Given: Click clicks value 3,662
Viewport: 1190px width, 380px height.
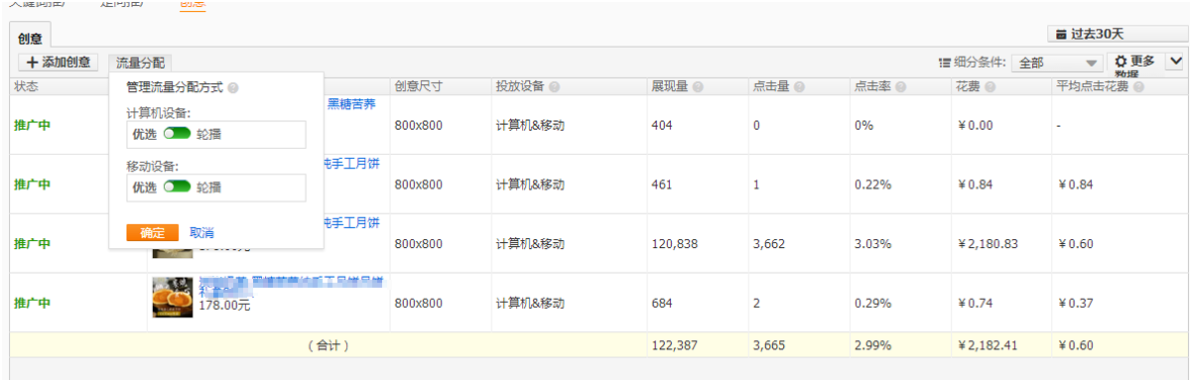Looking at the screenshot, I should pyautogui.click(x=769, y=244).
